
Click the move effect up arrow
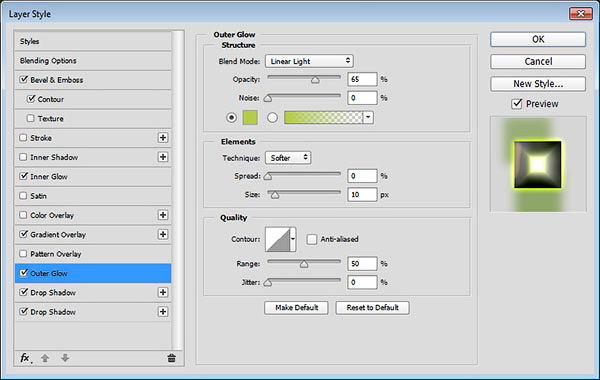[x=45, y=358]
